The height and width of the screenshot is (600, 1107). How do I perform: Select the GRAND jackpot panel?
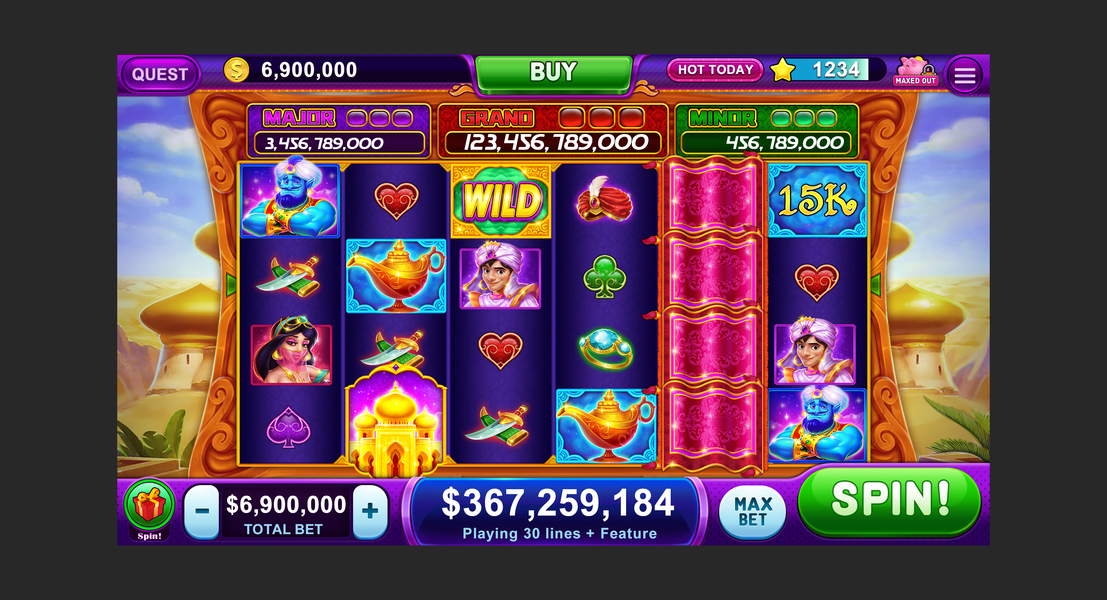click(553, 131)
